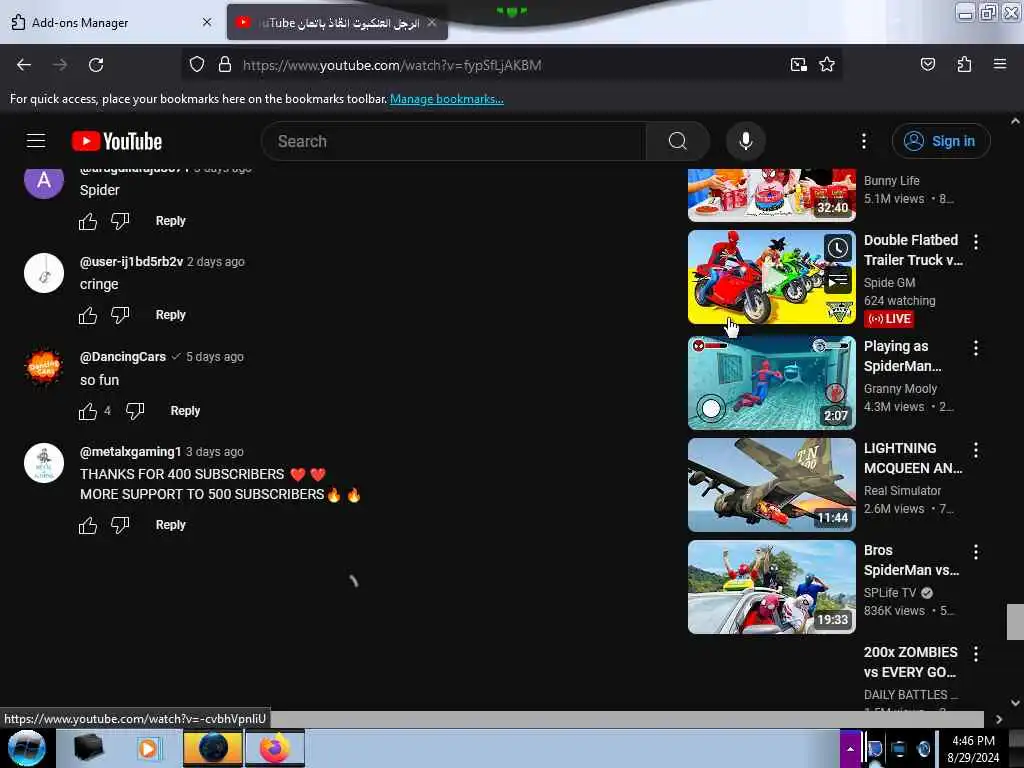Like the 'so fun' comment
The width and height of the screenshot is (1024, 768).
pos(88,411)
